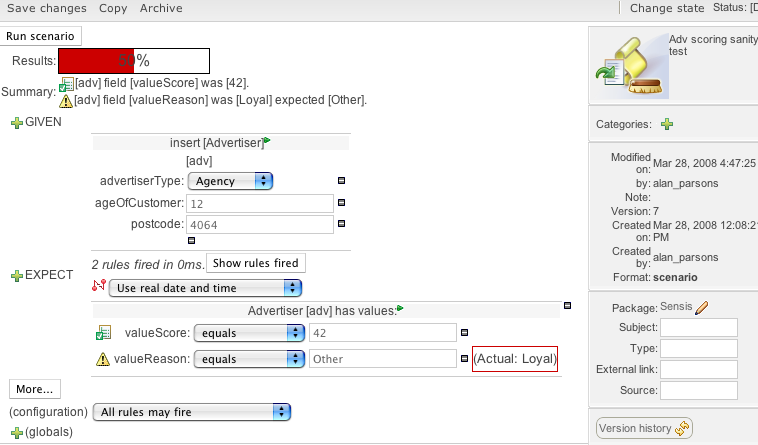Remove the advertiserType field row
The image size is (758, 445).
pyautogui.click(x=341, y=181)
